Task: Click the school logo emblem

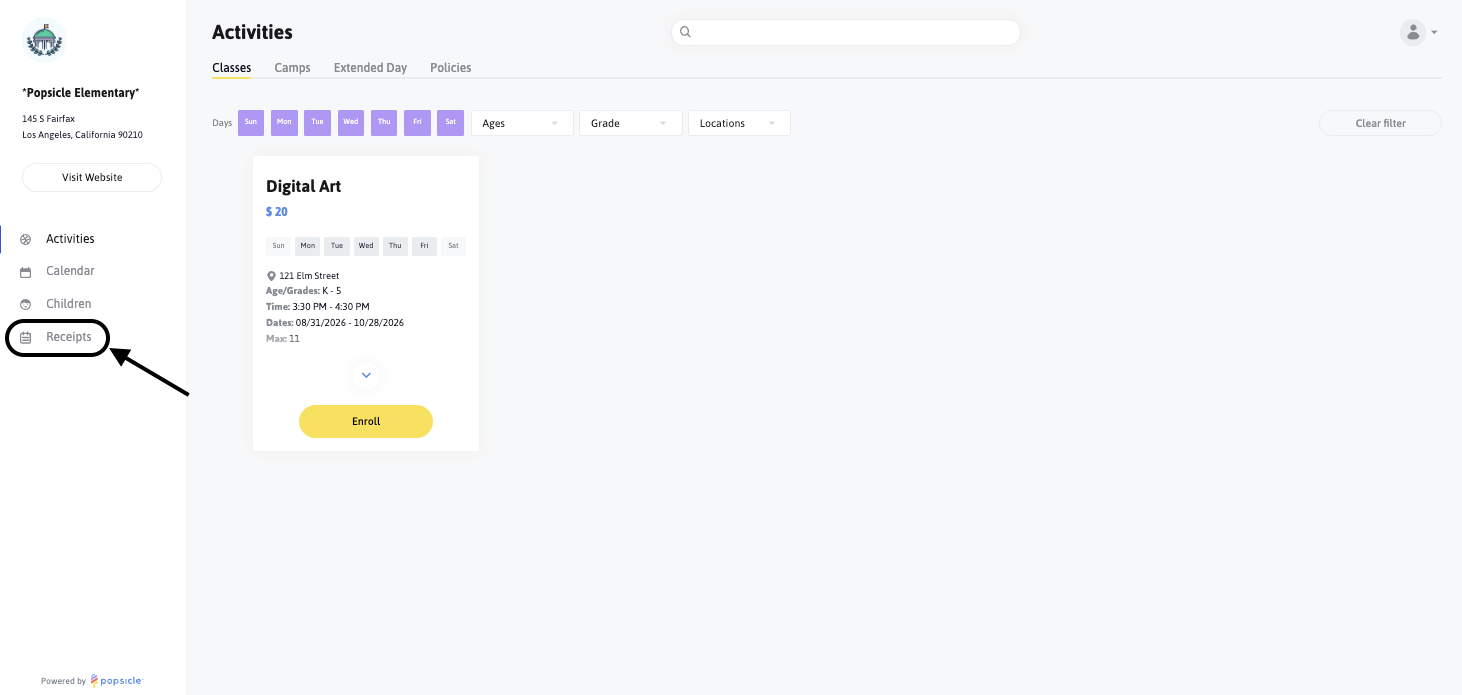Action: pyautogui.click(x=44, y=42)
